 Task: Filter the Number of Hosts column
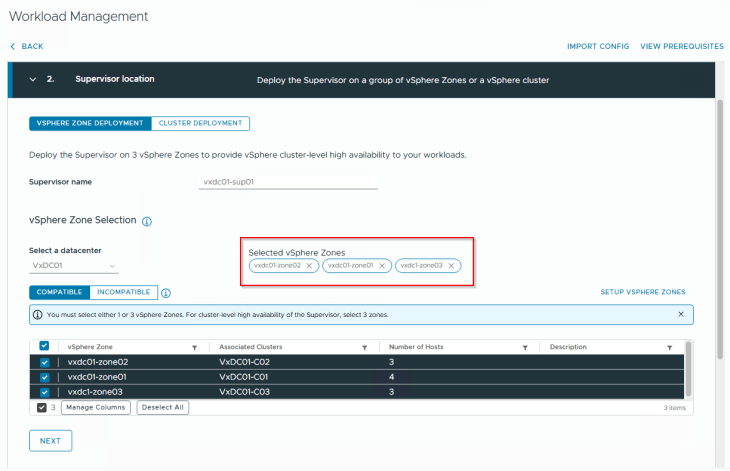pyautogui.click(x=524, y=347)
